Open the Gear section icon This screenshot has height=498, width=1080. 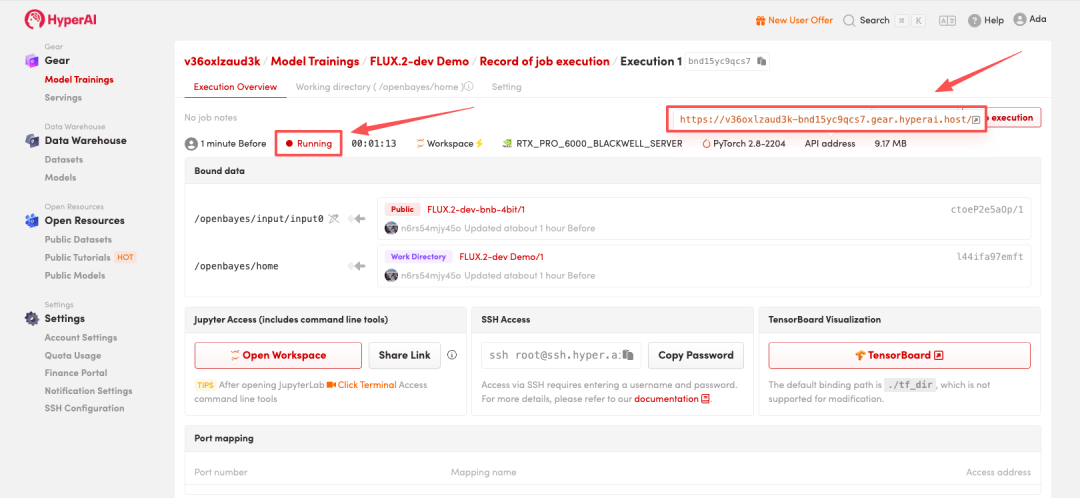(x=32, y=61)
